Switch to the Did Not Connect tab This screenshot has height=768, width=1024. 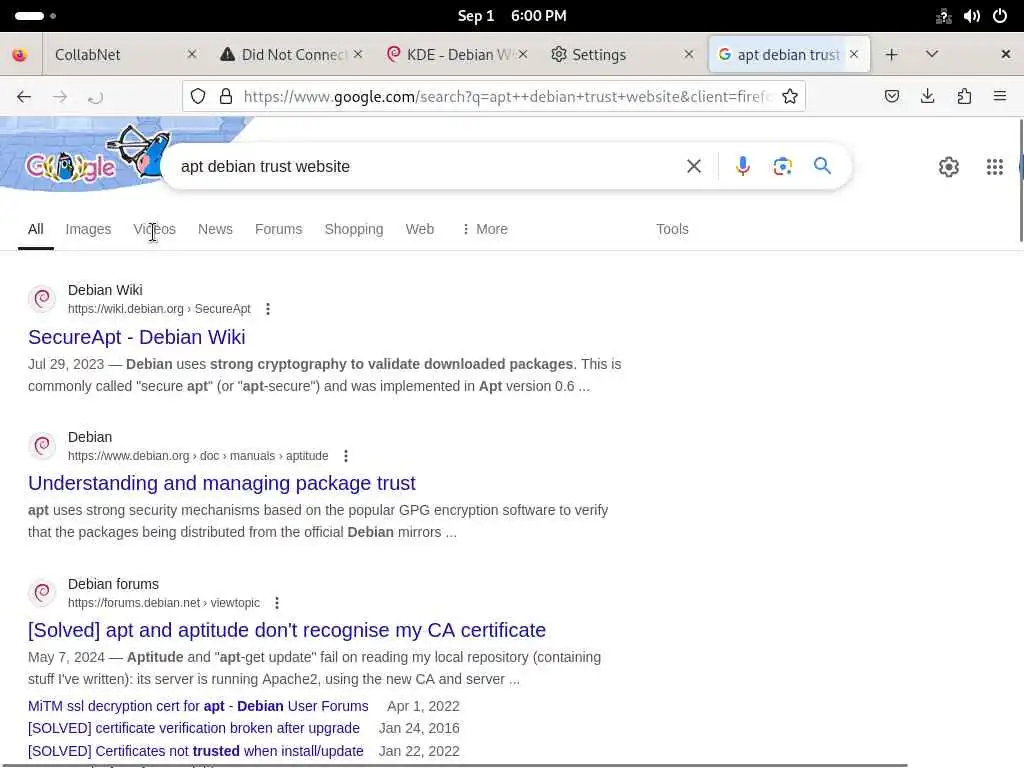tap(290, 54)
